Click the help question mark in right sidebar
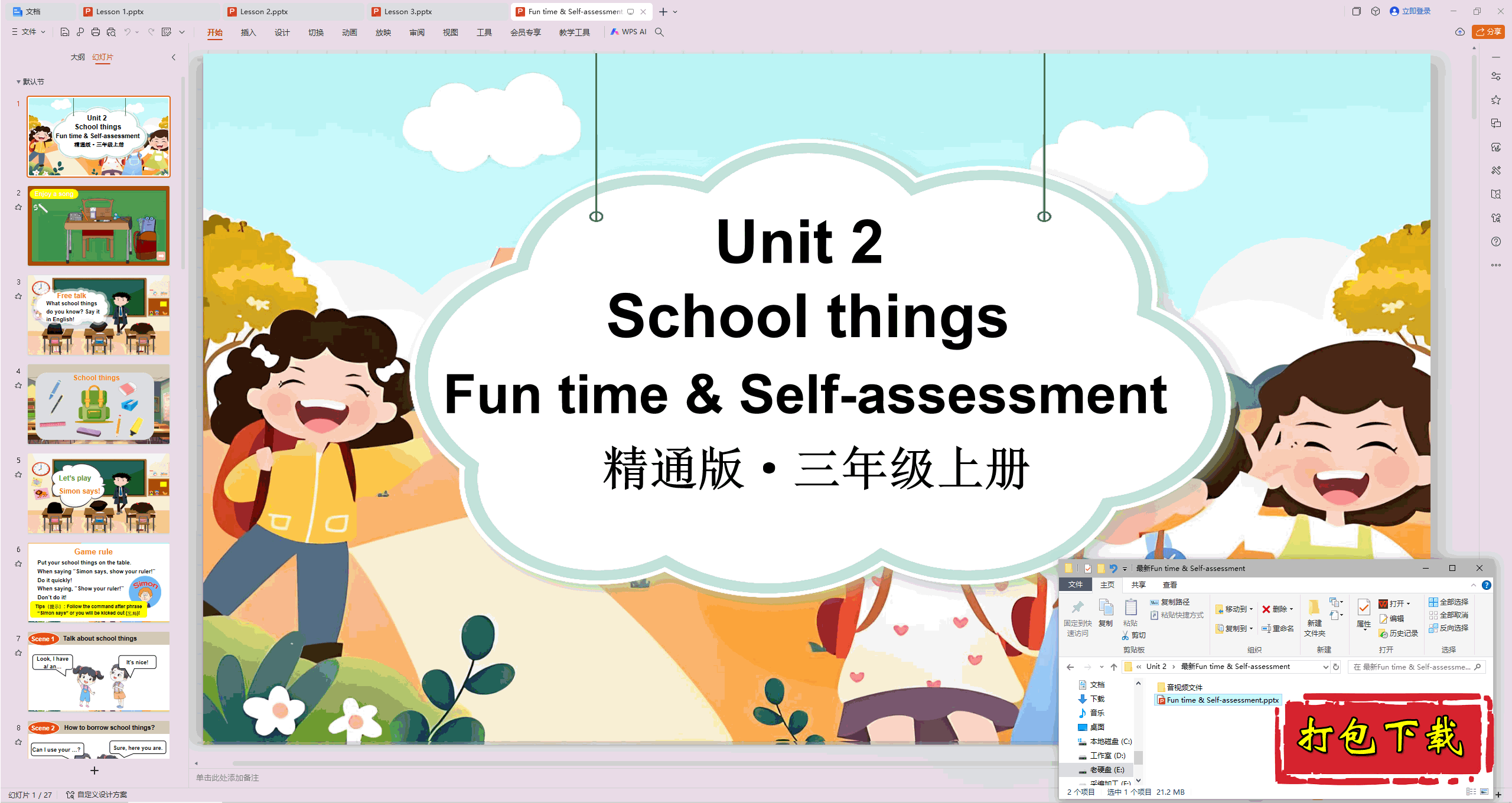The height and width of the screenshot is (803, 1512). pyautogui.click(x=1496, y=241)
